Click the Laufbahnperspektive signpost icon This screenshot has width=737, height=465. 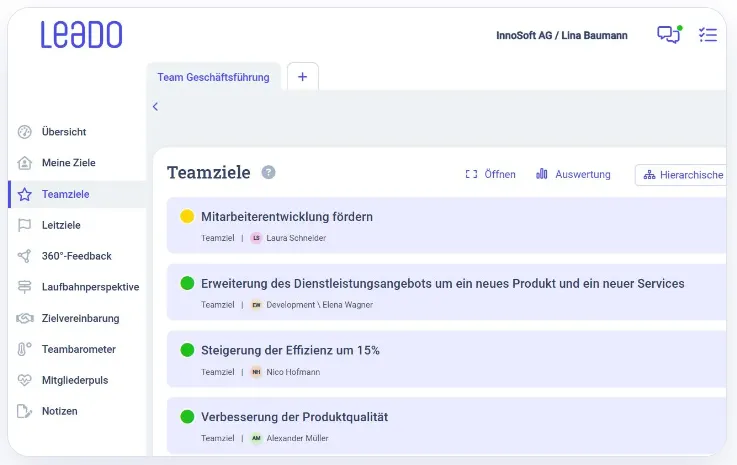click(24, 287)
